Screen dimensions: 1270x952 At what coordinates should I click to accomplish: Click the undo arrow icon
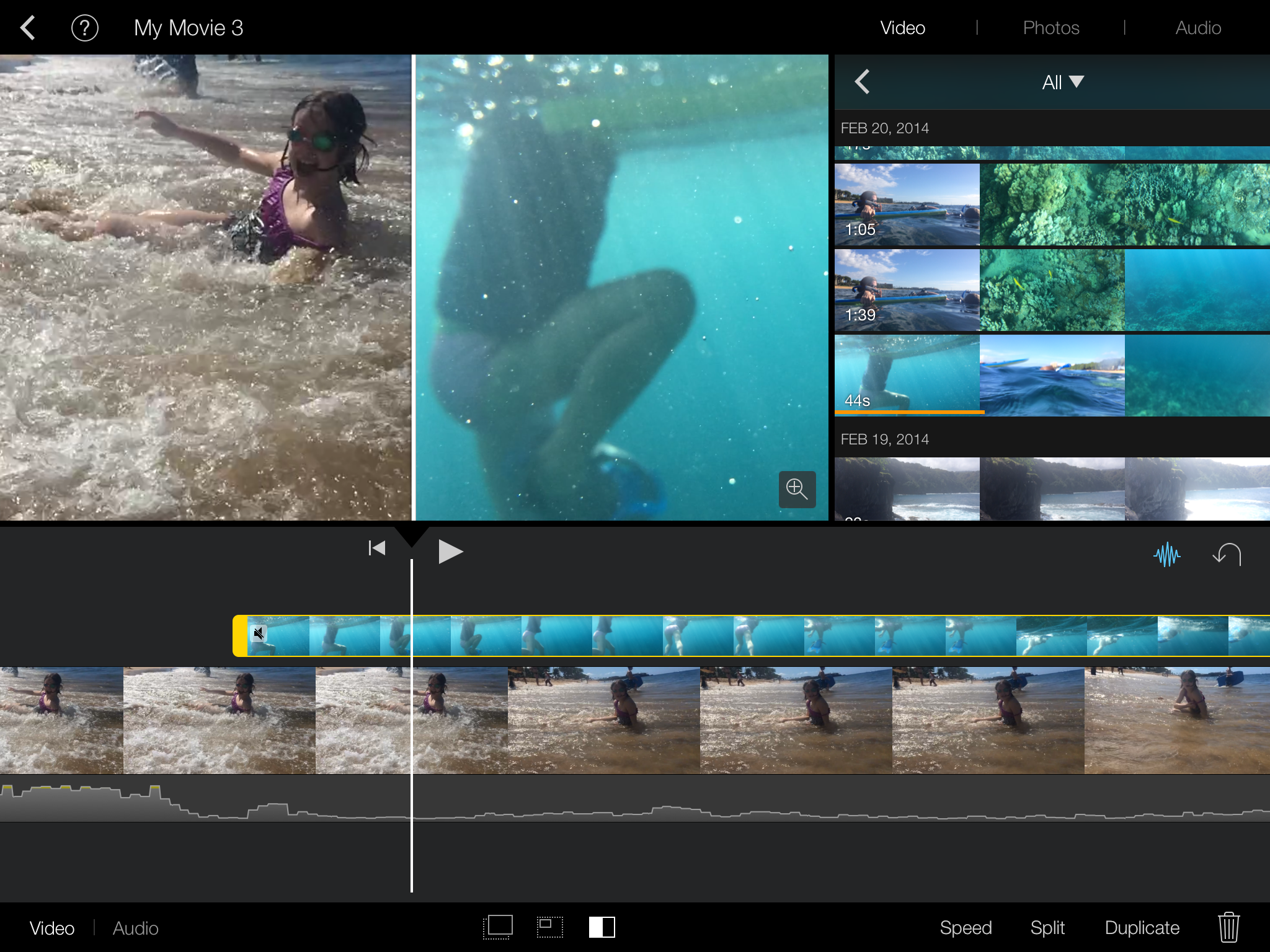pyautogui.click(x=1227, y=554)
